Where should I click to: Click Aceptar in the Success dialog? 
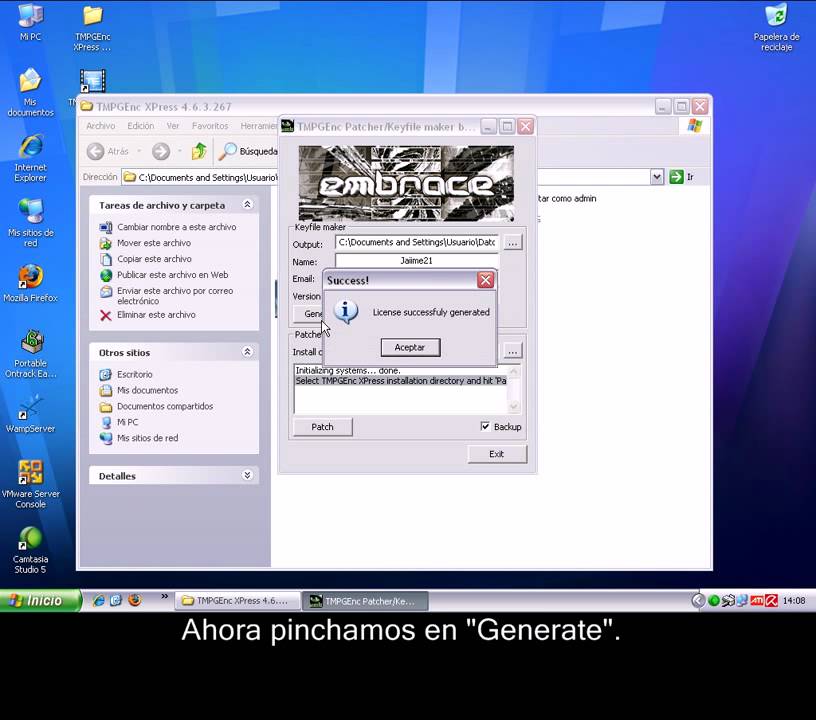point(410,348)
